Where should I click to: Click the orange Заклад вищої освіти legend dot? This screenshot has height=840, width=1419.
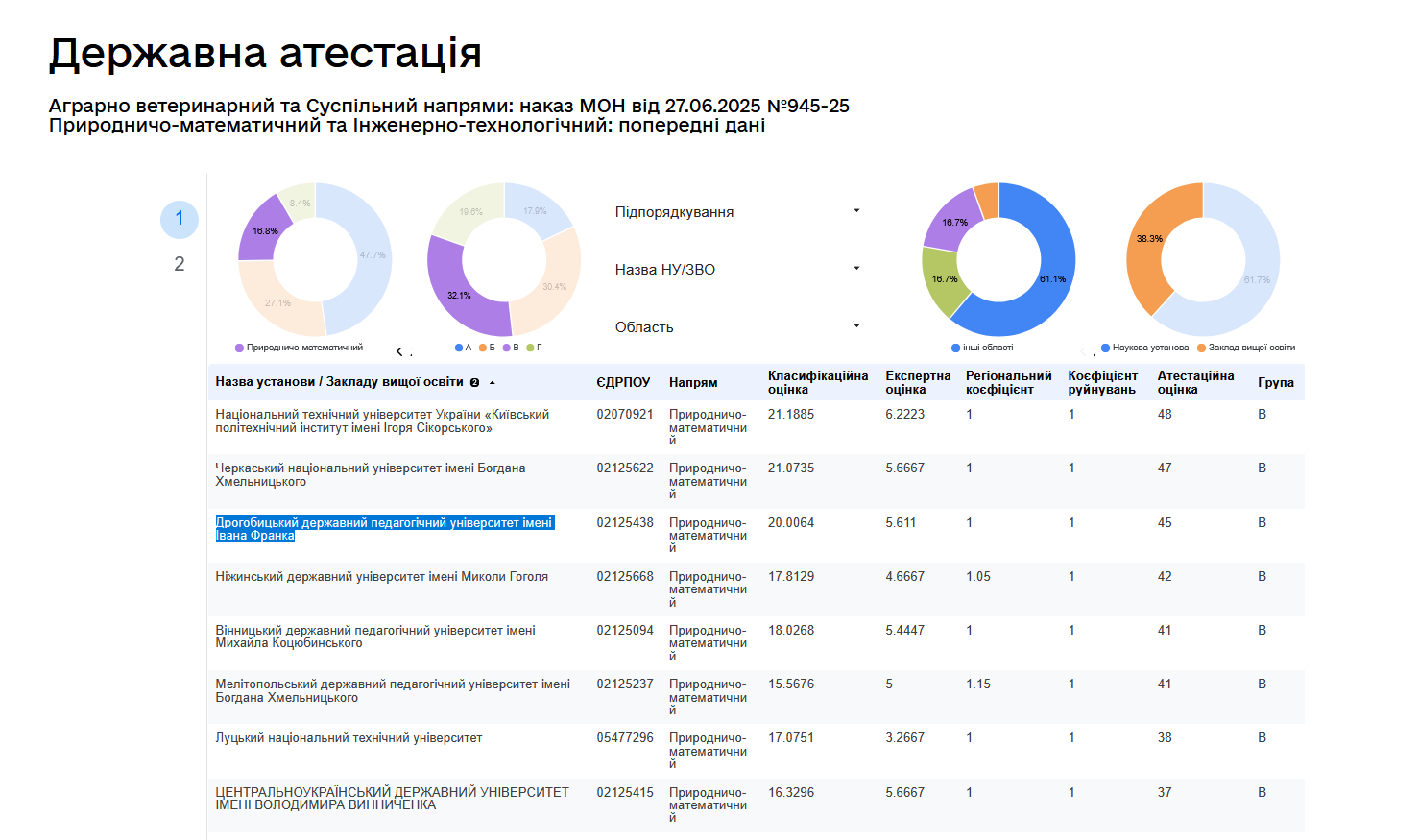tap(1201, 348)
